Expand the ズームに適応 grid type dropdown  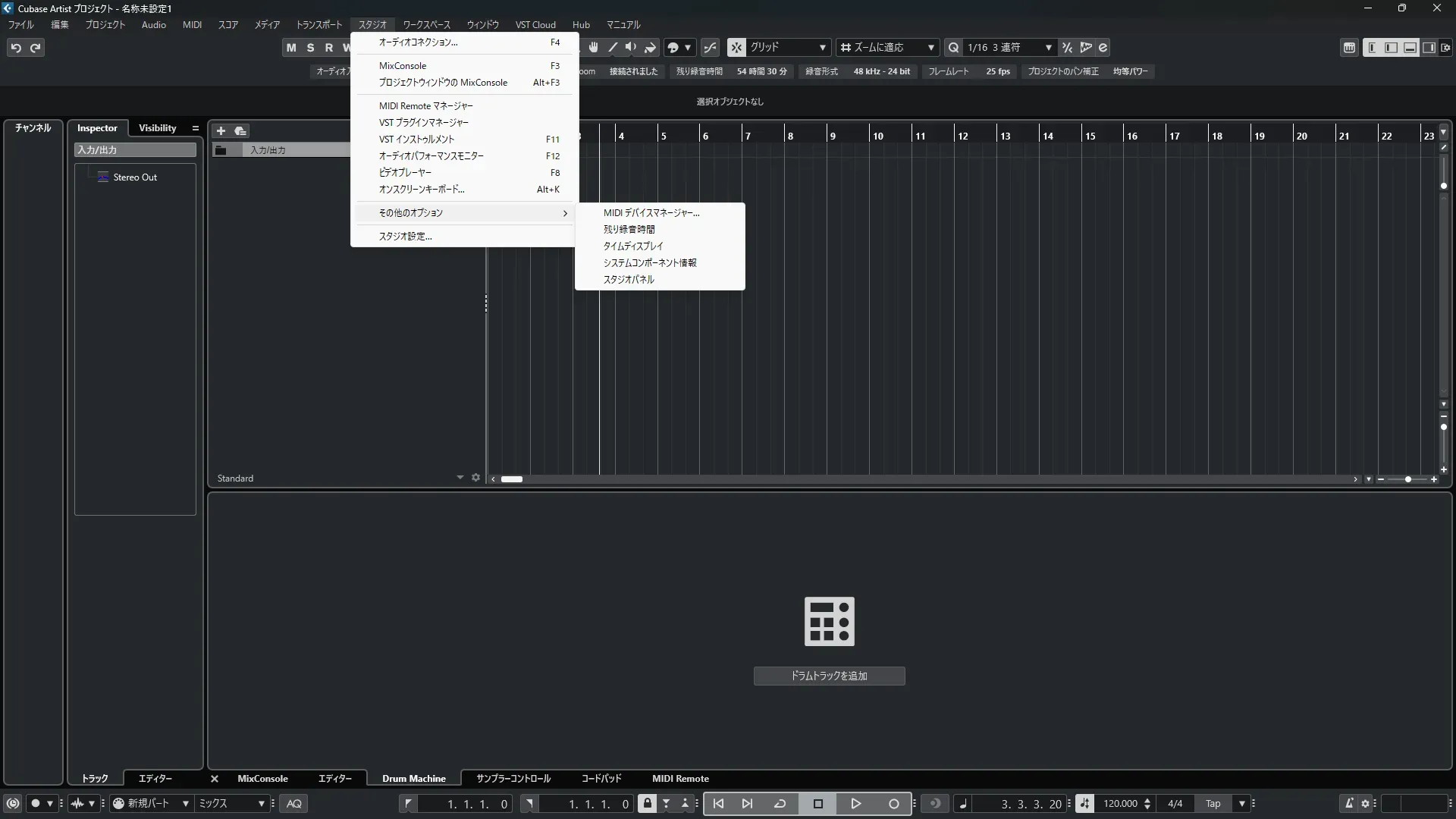tap(888, 47)
